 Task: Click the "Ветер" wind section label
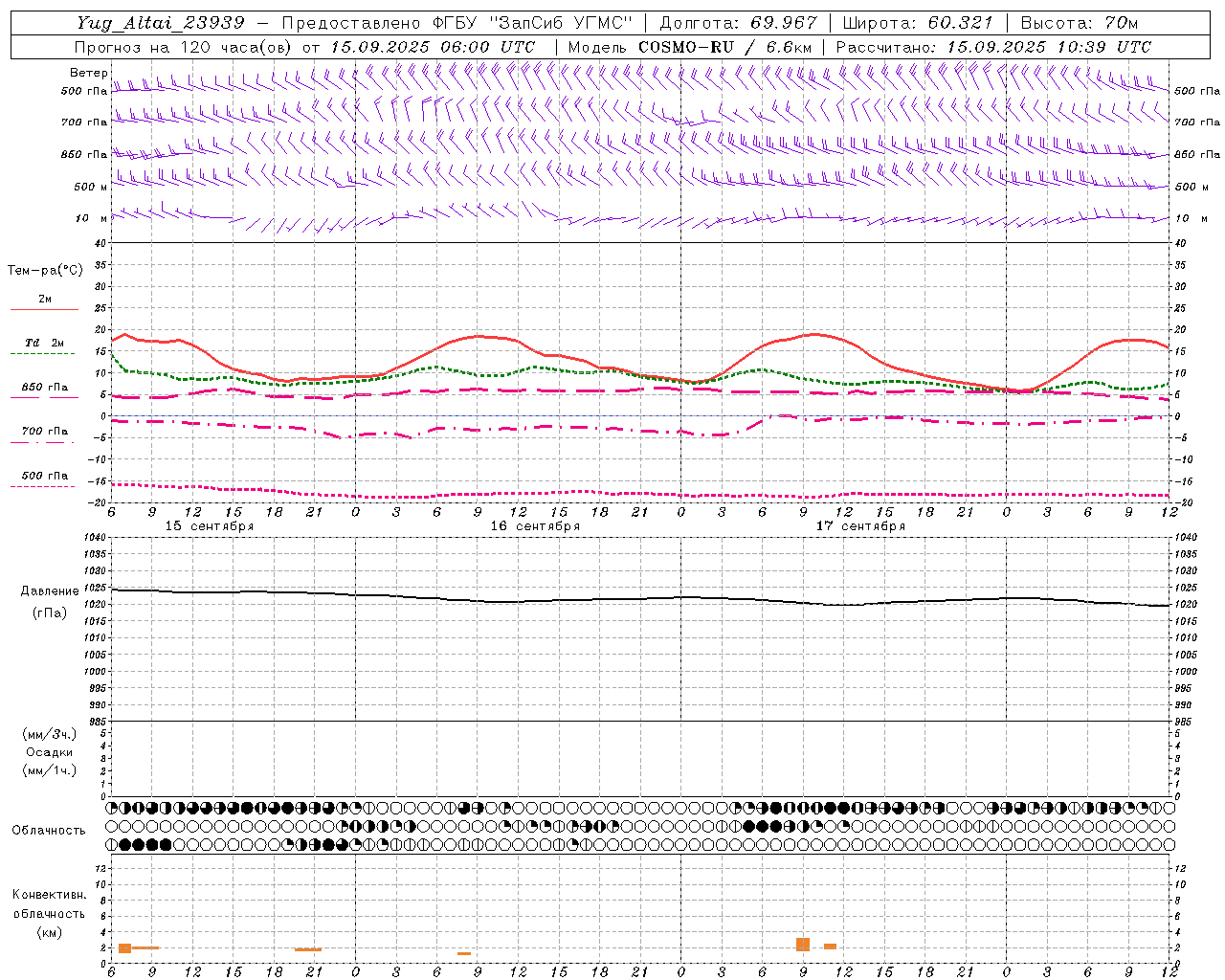click(x=88, y=73)
